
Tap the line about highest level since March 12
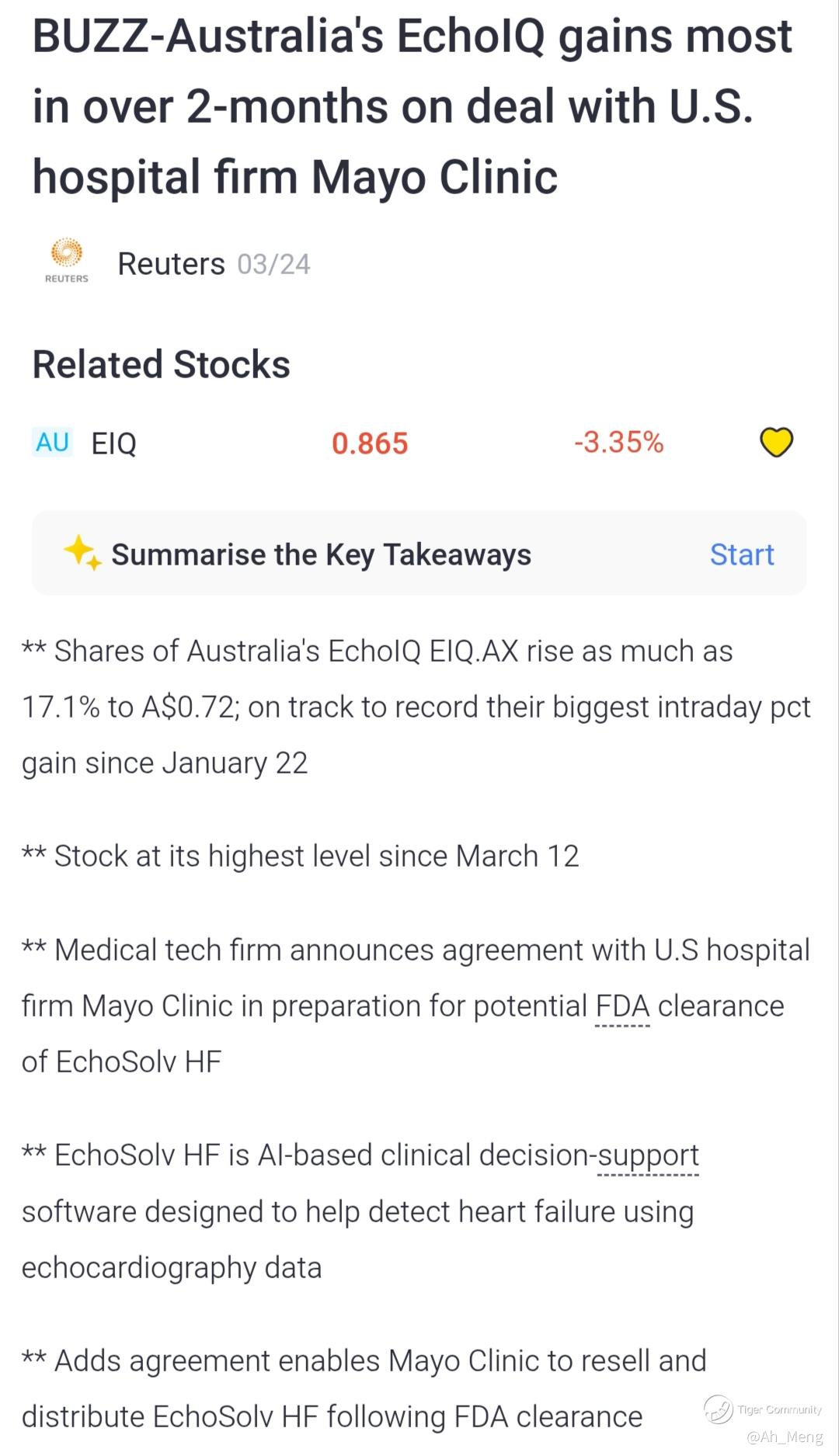(301, 857)
